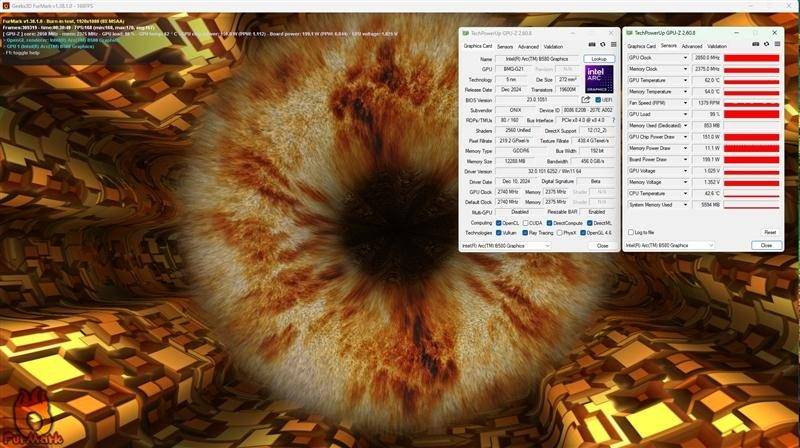Click the Subvendor 'ONIX' field
The image size is (800, 448).
pos(515,110)
